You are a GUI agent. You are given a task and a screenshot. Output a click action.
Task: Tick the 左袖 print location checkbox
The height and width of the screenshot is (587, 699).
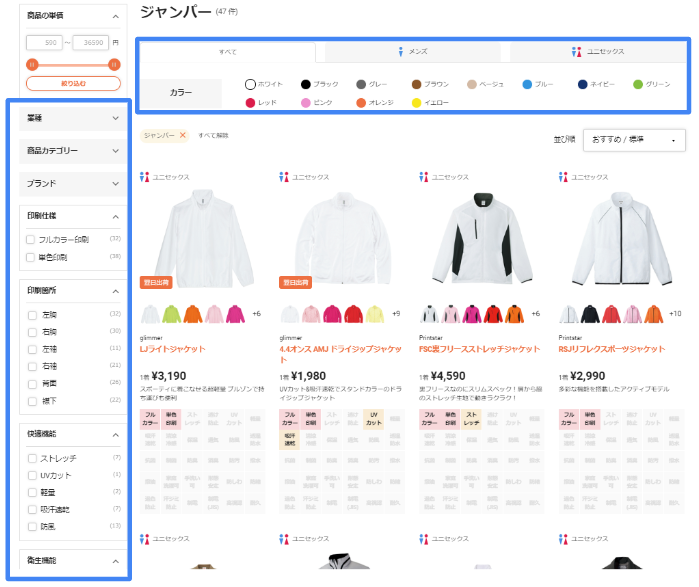click(32, 349)
